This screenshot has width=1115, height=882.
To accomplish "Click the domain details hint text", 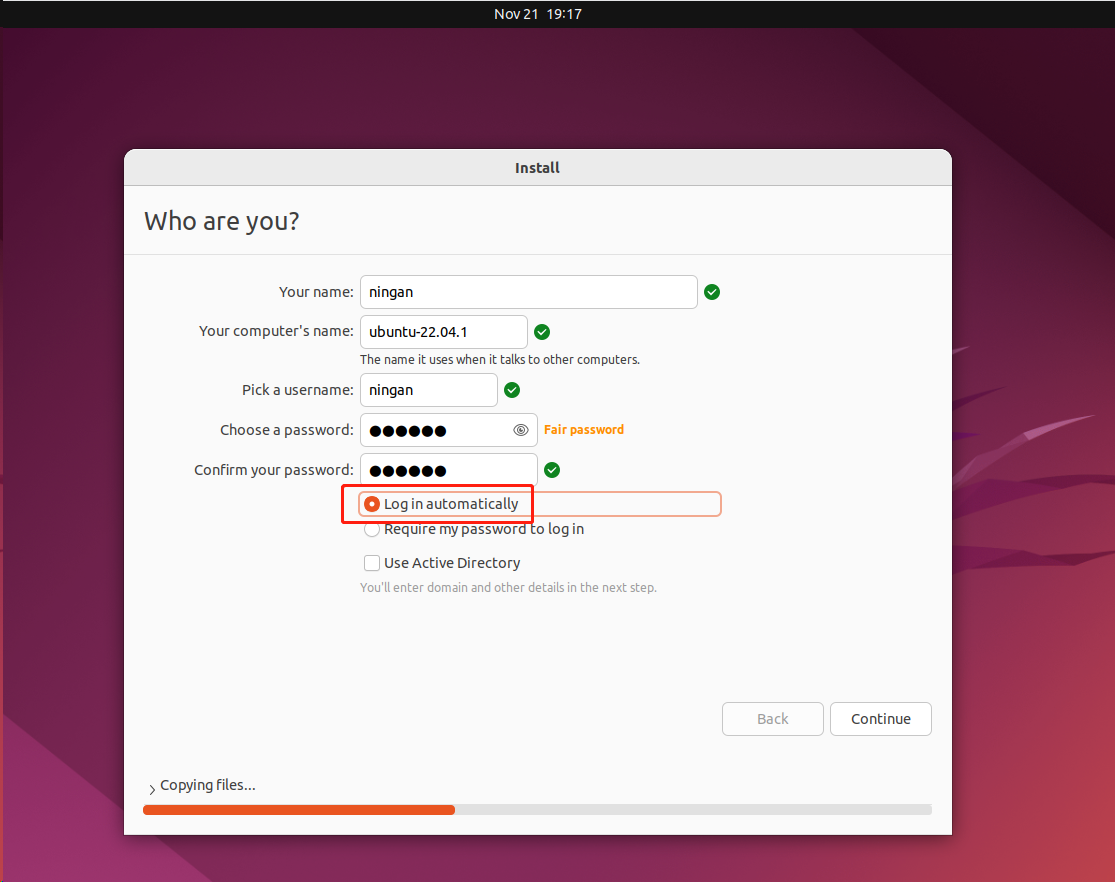I will [508, 588].
